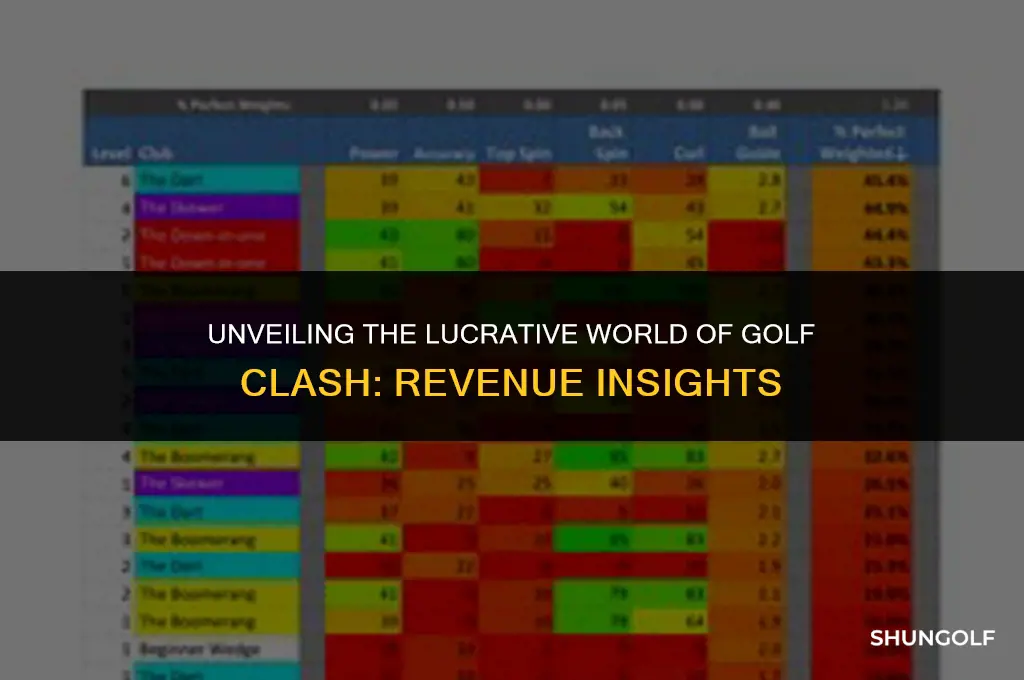The width and height of the screenshot is (1024, 680).
Task: Click the yellow "Clash: Revenue Insights" text
Action: pos(511,382)
